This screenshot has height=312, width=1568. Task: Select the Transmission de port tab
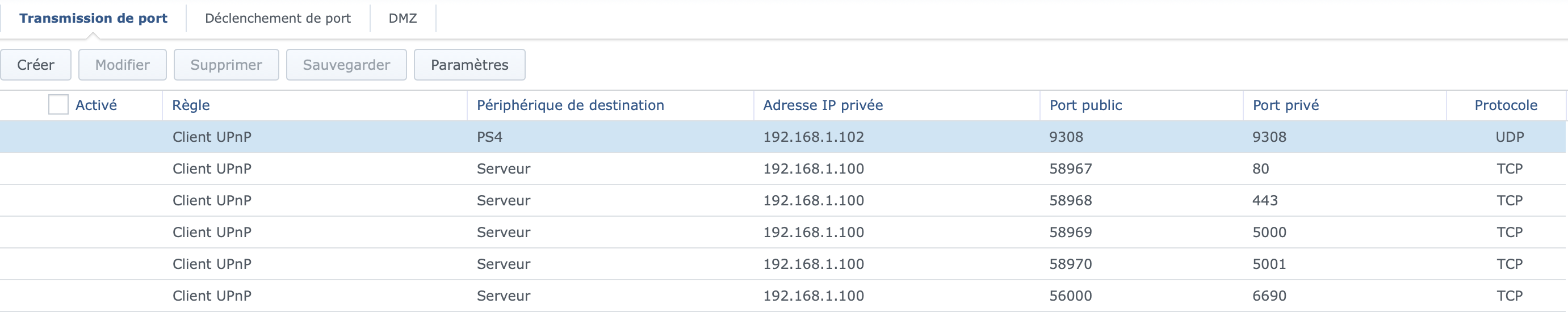[x=93, y=18]
